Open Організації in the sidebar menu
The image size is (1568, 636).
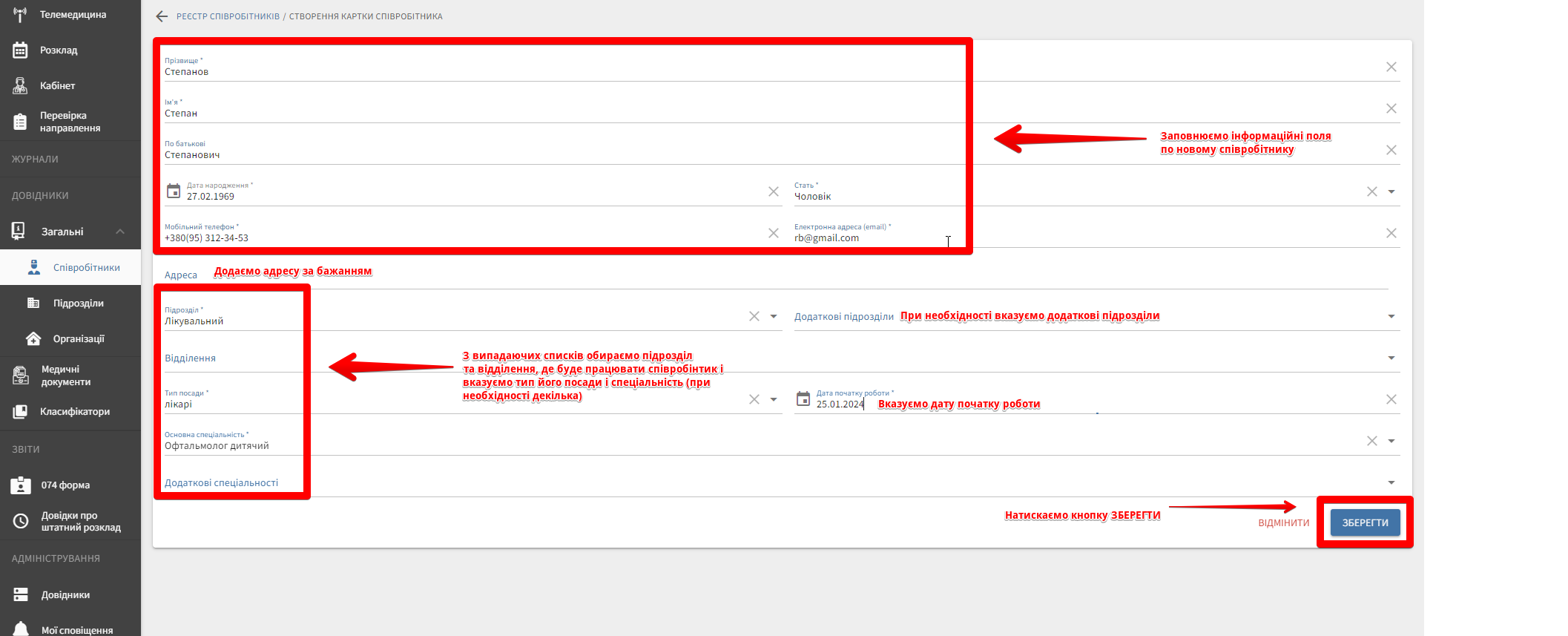pyautogui.click(x=78, y=339)
